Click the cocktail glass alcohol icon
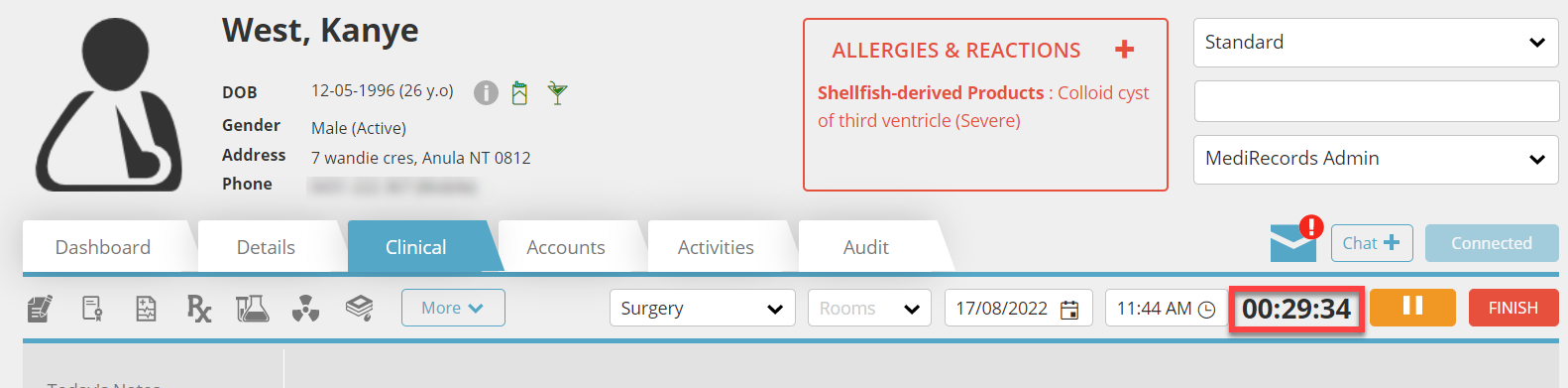Image resolution: width=1568 pixels, height=388 pixels. click(558, 93)
